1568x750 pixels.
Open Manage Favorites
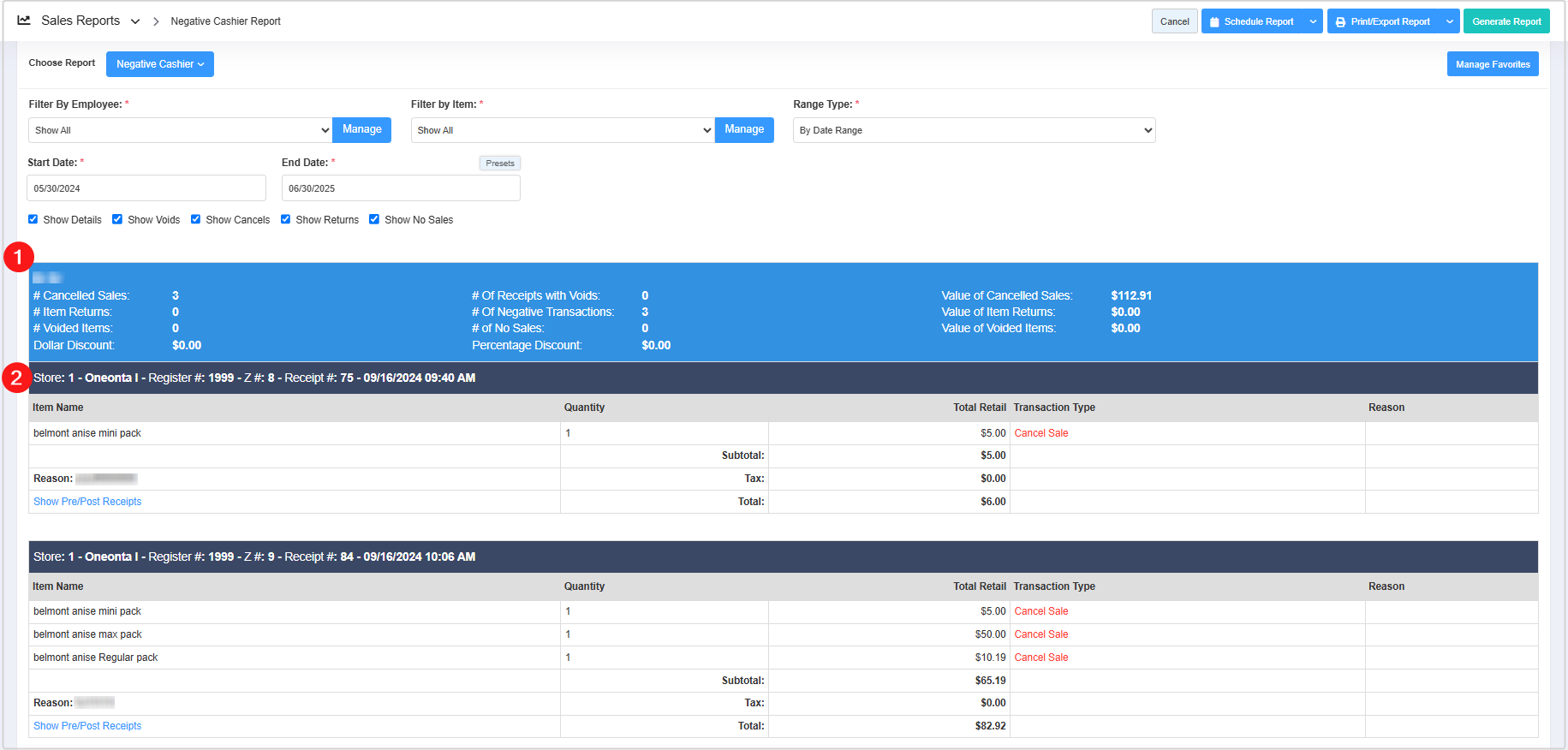point(1492,64)
